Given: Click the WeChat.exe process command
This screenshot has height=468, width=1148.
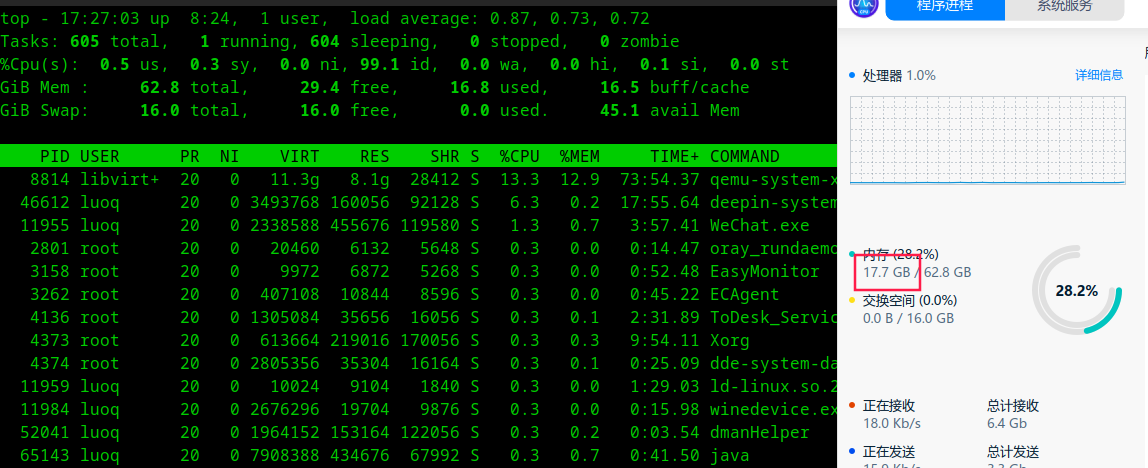Looking at the screenshot, I should [759, 226].
